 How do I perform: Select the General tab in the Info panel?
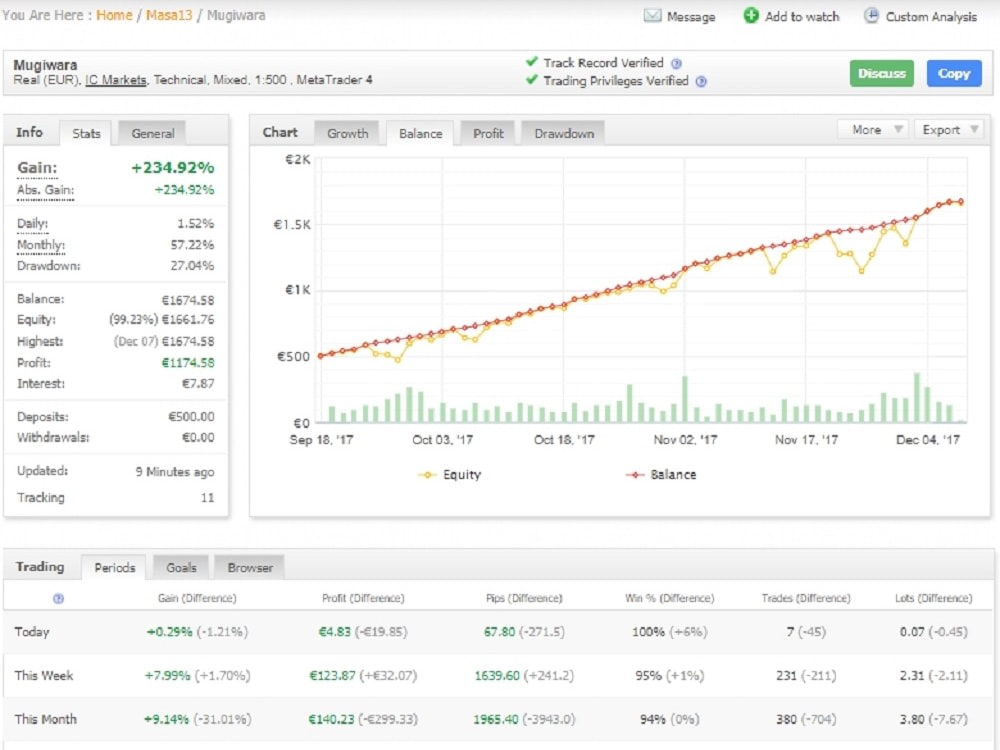[155, 132]
